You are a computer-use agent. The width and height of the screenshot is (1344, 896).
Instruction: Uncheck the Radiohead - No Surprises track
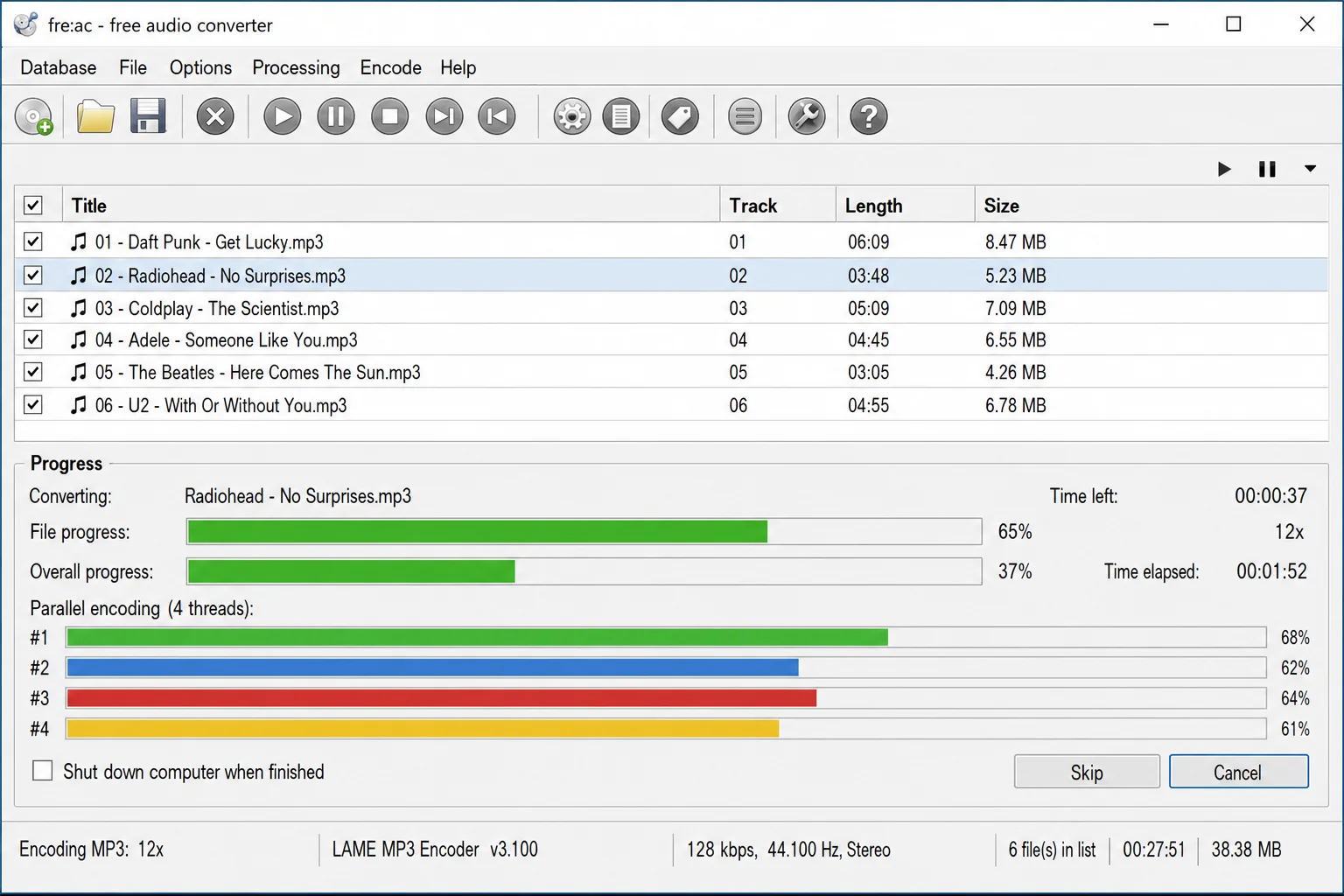pyautogui.click(x=33, y=276)
